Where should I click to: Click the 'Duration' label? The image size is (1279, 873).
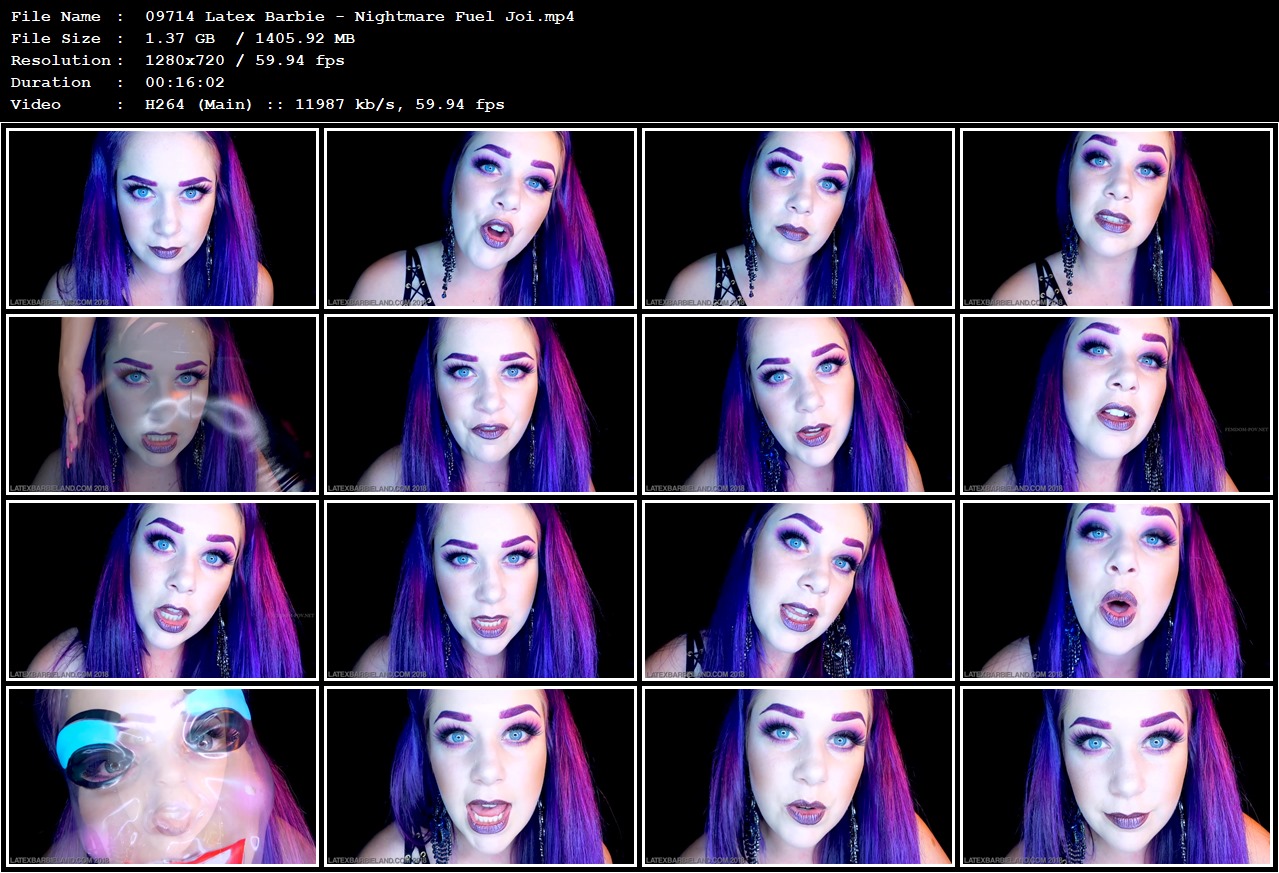pyautogui.click(x=50, y=82)
